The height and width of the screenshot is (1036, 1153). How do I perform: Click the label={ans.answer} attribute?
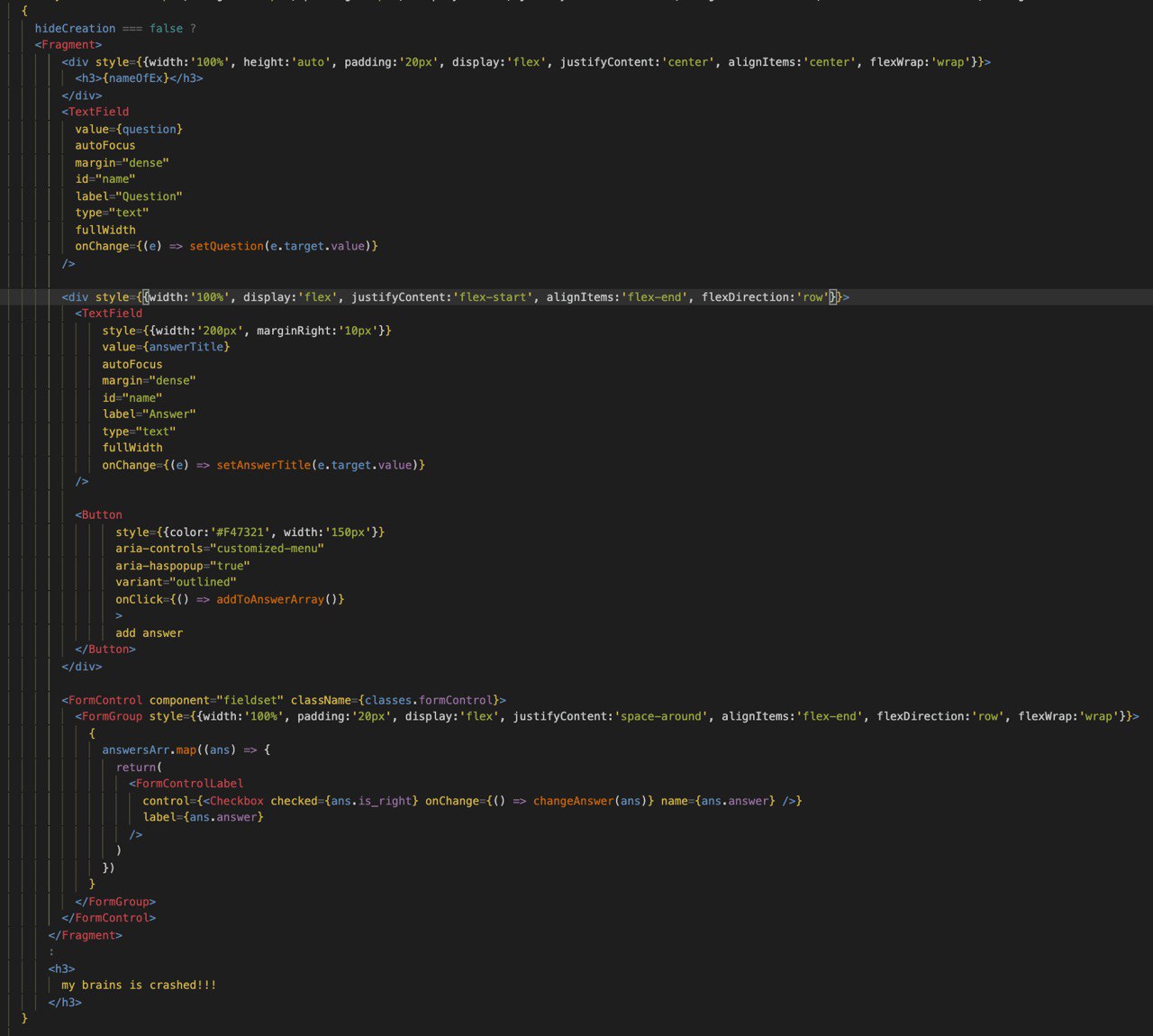(203, 817)
